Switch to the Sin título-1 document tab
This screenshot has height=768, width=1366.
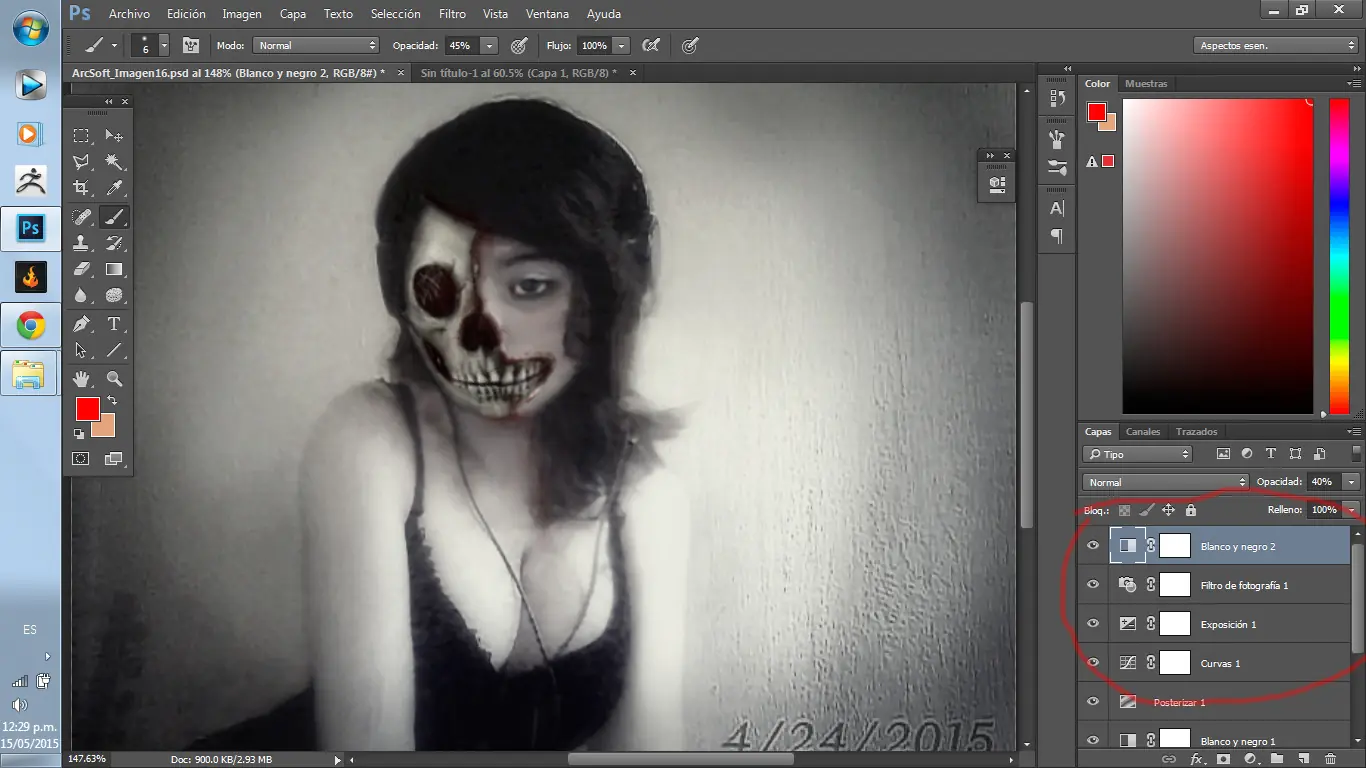(x=518, y=73)
